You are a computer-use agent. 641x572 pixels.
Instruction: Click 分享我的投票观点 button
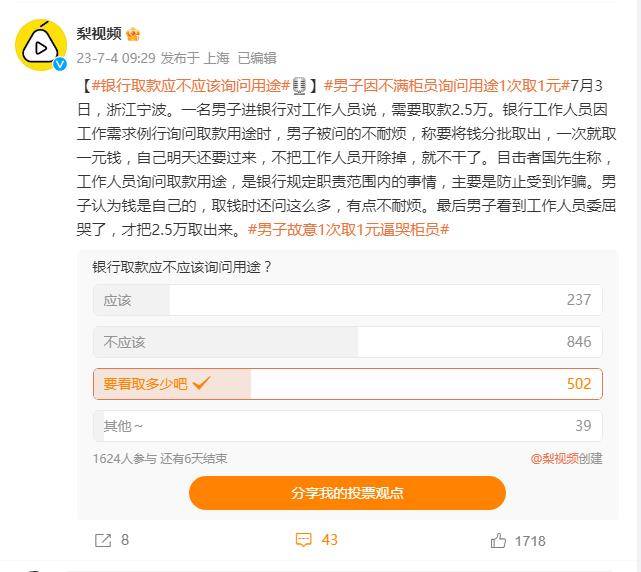347,493
